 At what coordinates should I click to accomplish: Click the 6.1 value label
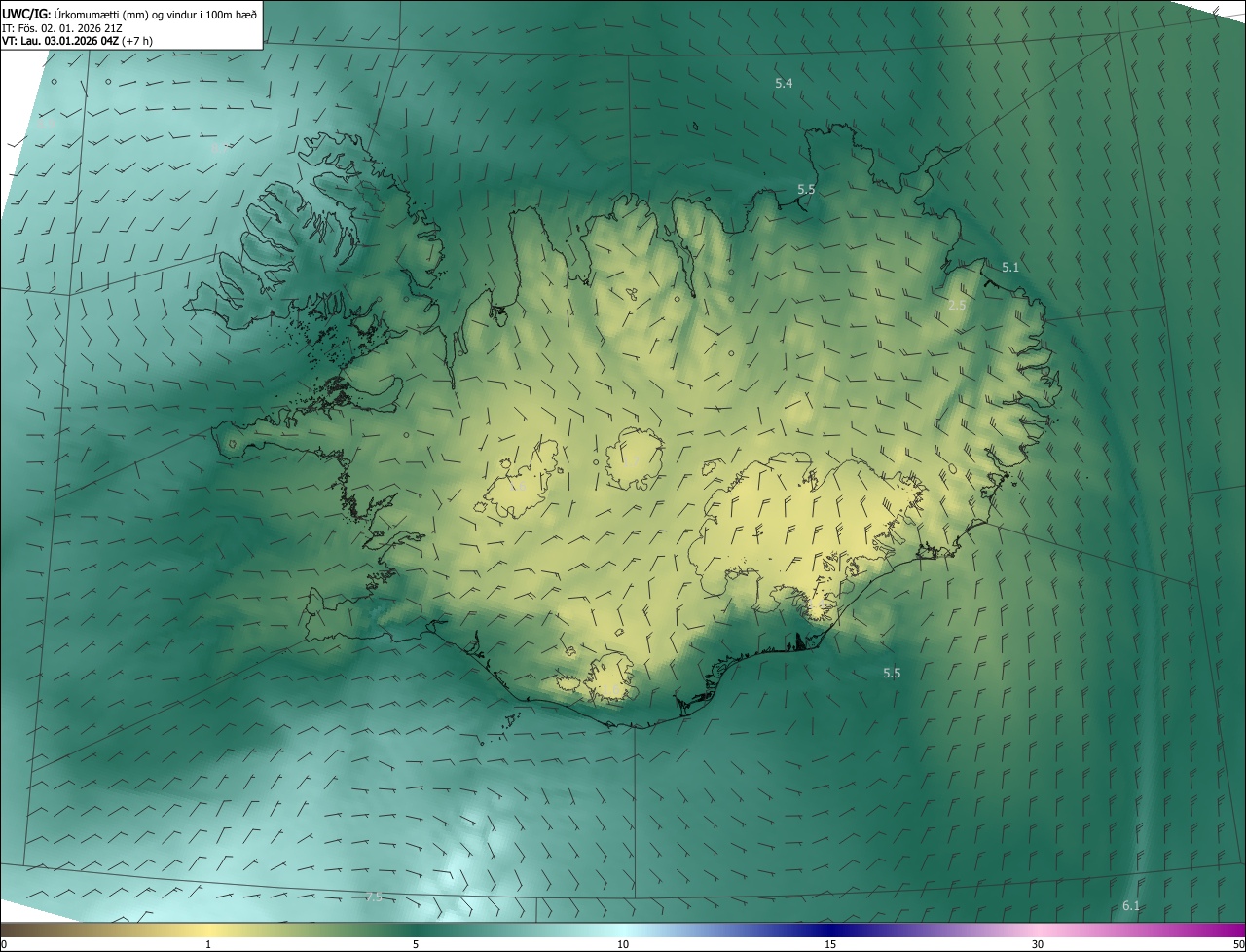(1131, 906)
